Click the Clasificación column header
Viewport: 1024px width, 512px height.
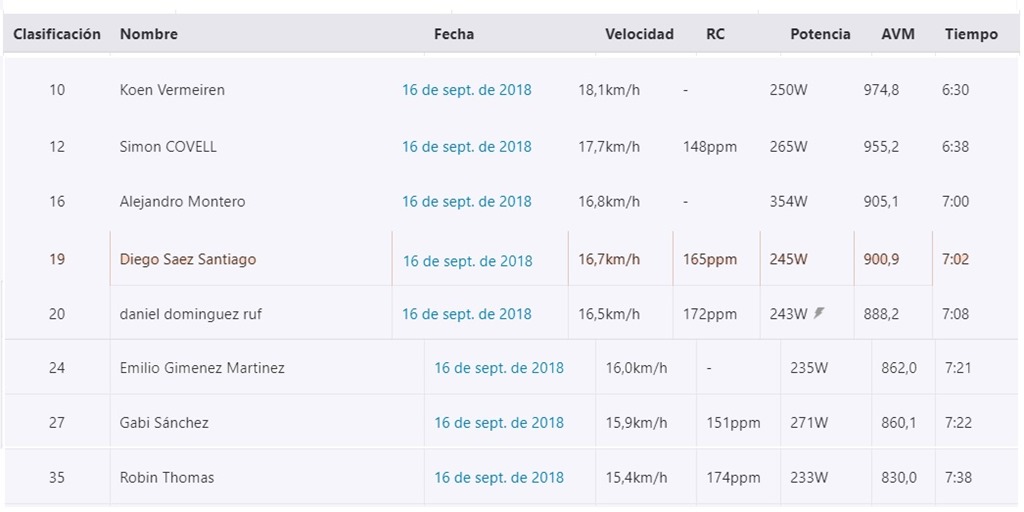point(57,34)
